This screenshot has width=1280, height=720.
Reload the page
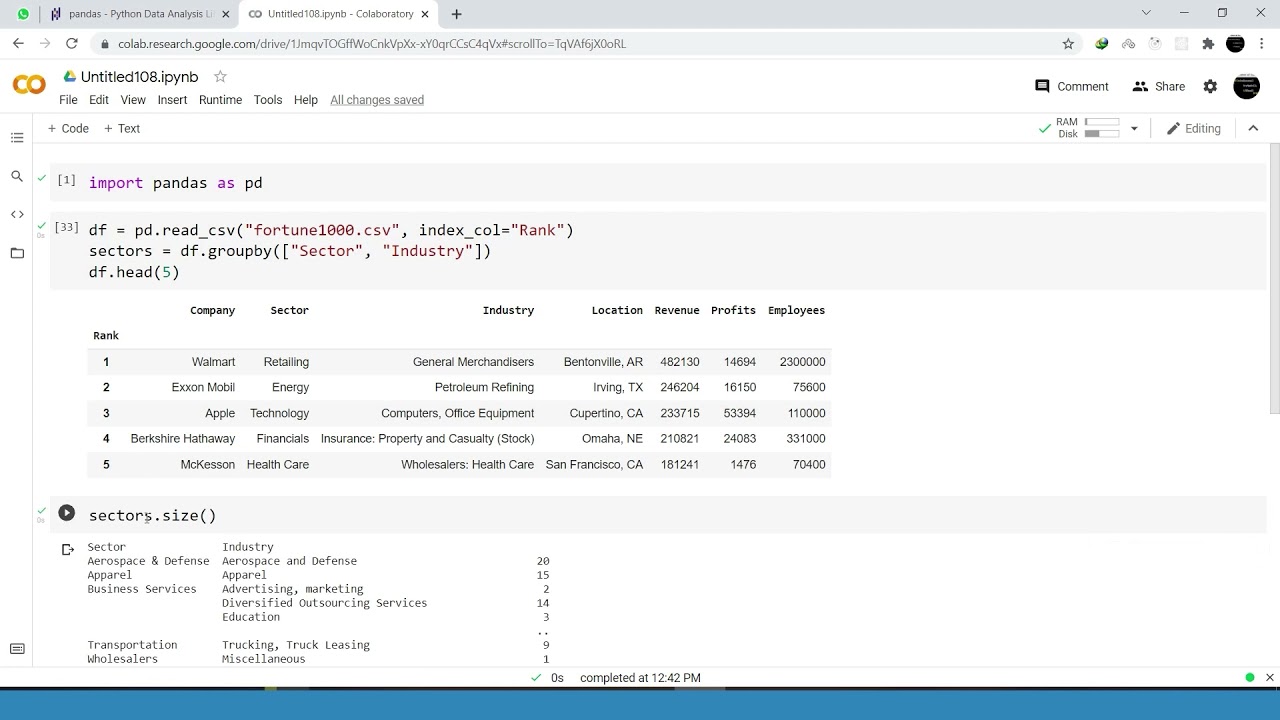[x=72, y=44]
